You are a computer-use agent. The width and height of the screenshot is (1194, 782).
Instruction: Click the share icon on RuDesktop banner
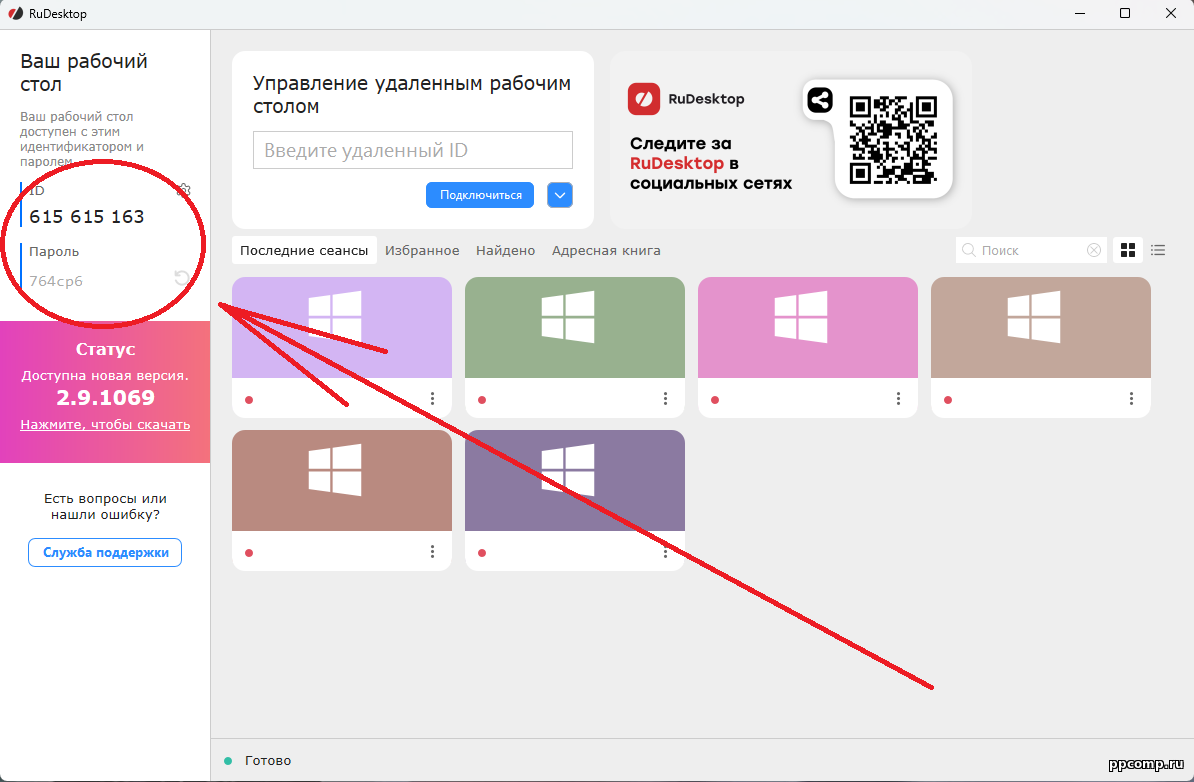tap(819, 100)
